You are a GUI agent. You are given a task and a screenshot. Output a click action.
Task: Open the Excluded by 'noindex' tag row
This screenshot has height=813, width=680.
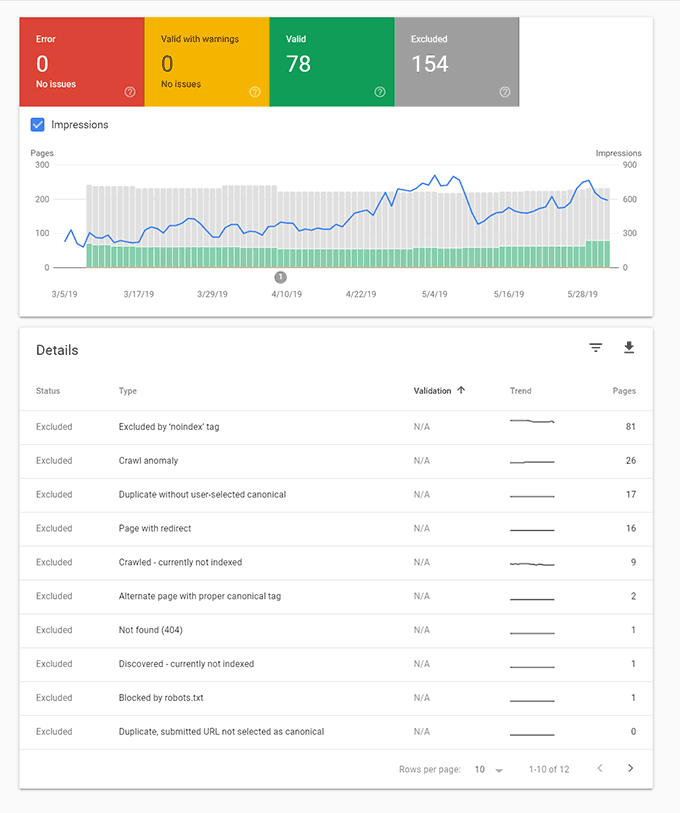[x=336, y=427]
